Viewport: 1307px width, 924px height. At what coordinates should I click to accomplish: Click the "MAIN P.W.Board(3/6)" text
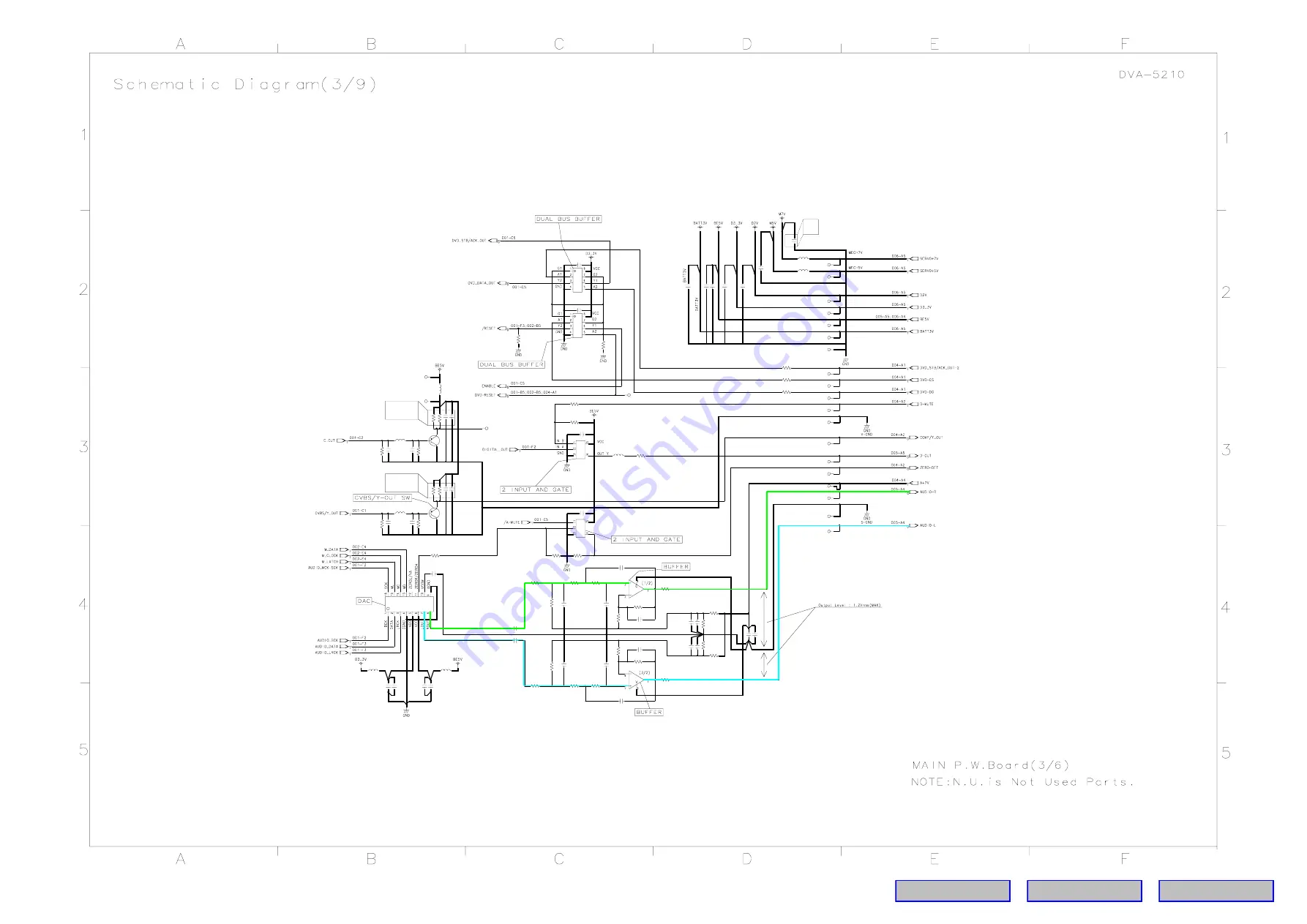990,765
